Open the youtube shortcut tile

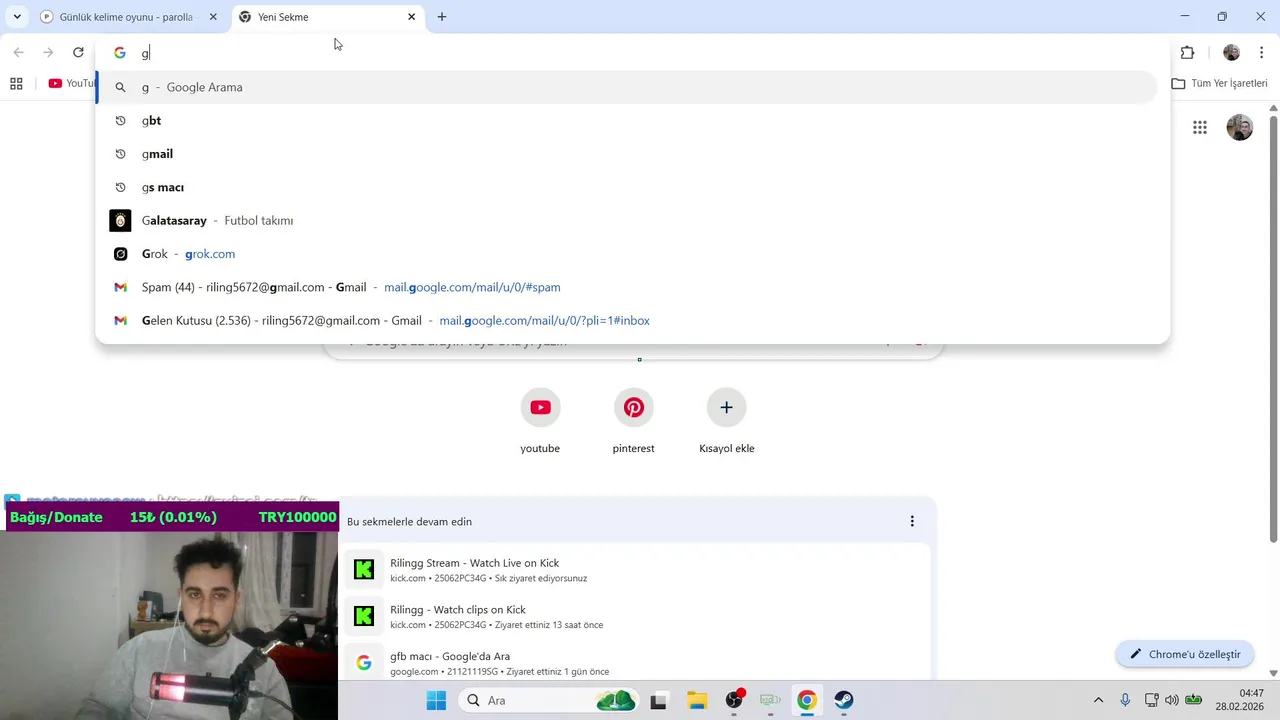(x=540, y=421)
